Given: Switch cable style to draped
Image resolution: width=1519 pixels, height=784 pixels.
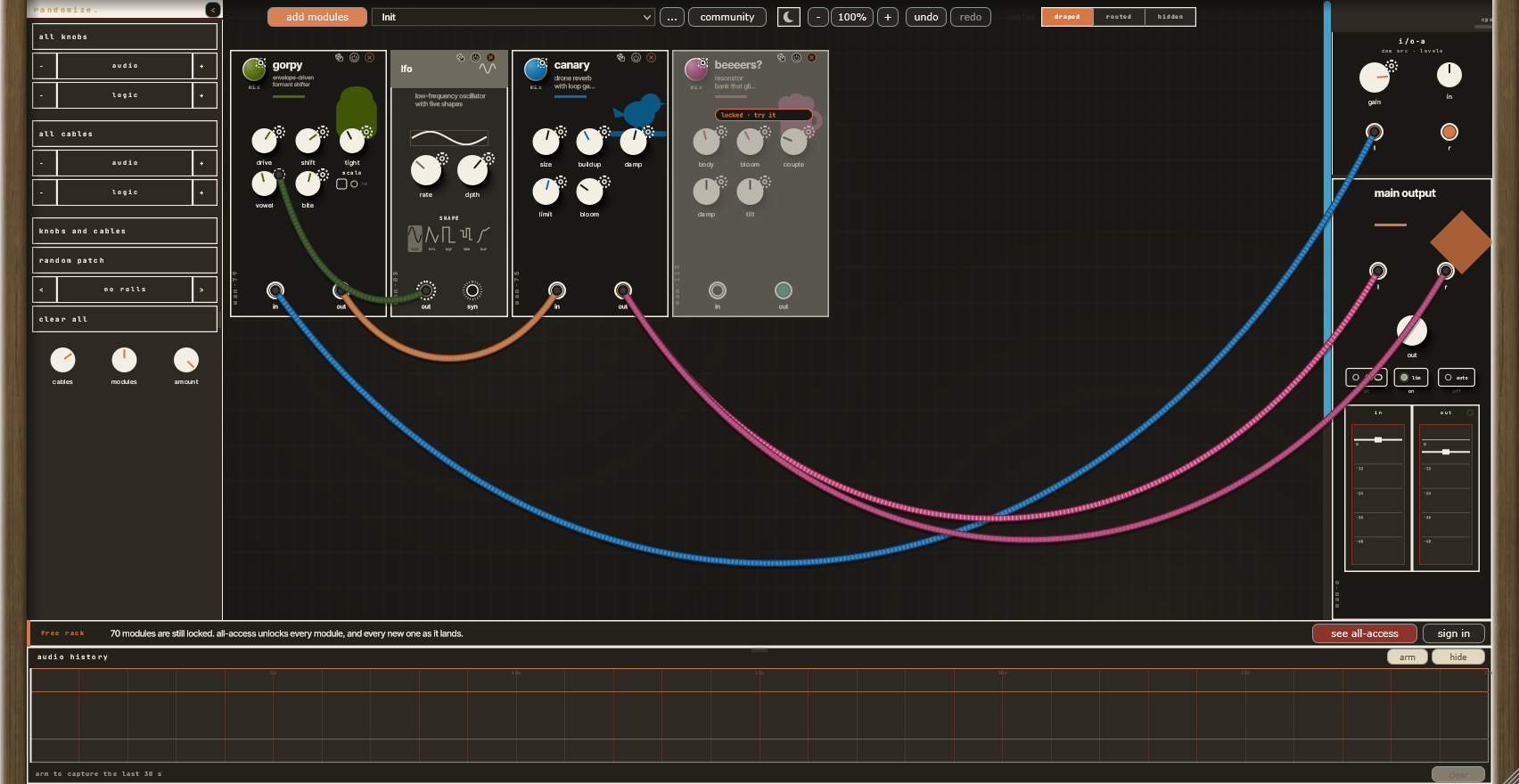Looking at the screenshot, I should 1067,17.
